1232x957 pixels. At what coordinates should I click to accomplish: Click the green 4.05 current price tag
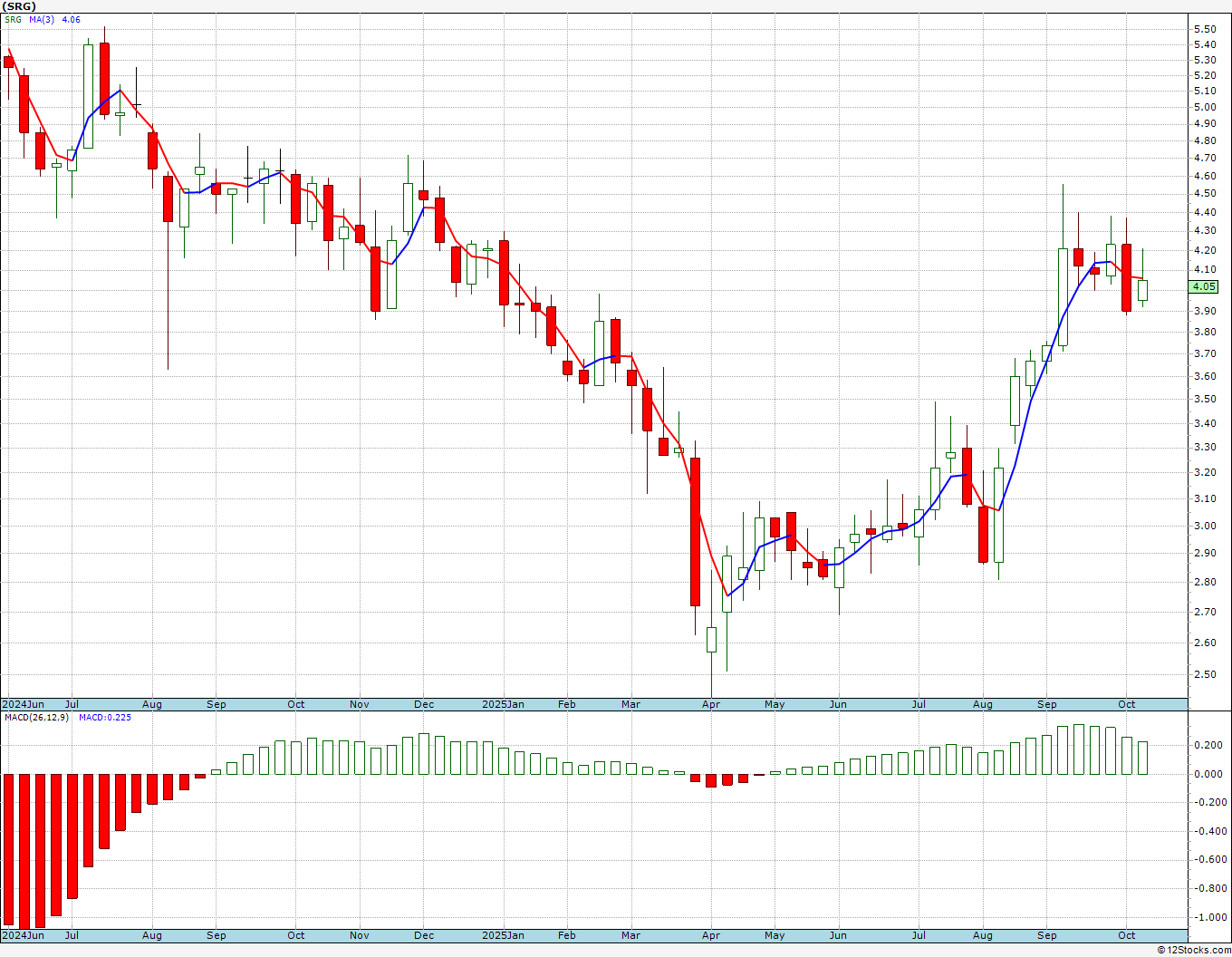[x=1204, y=286]
